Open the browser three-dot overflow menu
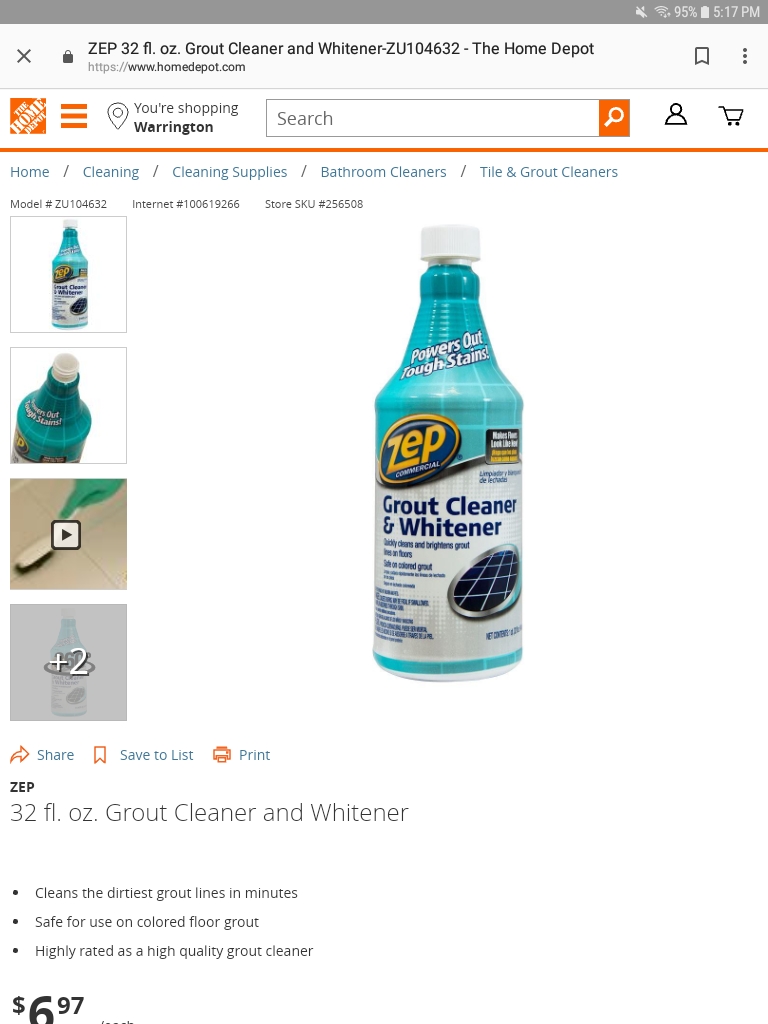 point(744,56)
